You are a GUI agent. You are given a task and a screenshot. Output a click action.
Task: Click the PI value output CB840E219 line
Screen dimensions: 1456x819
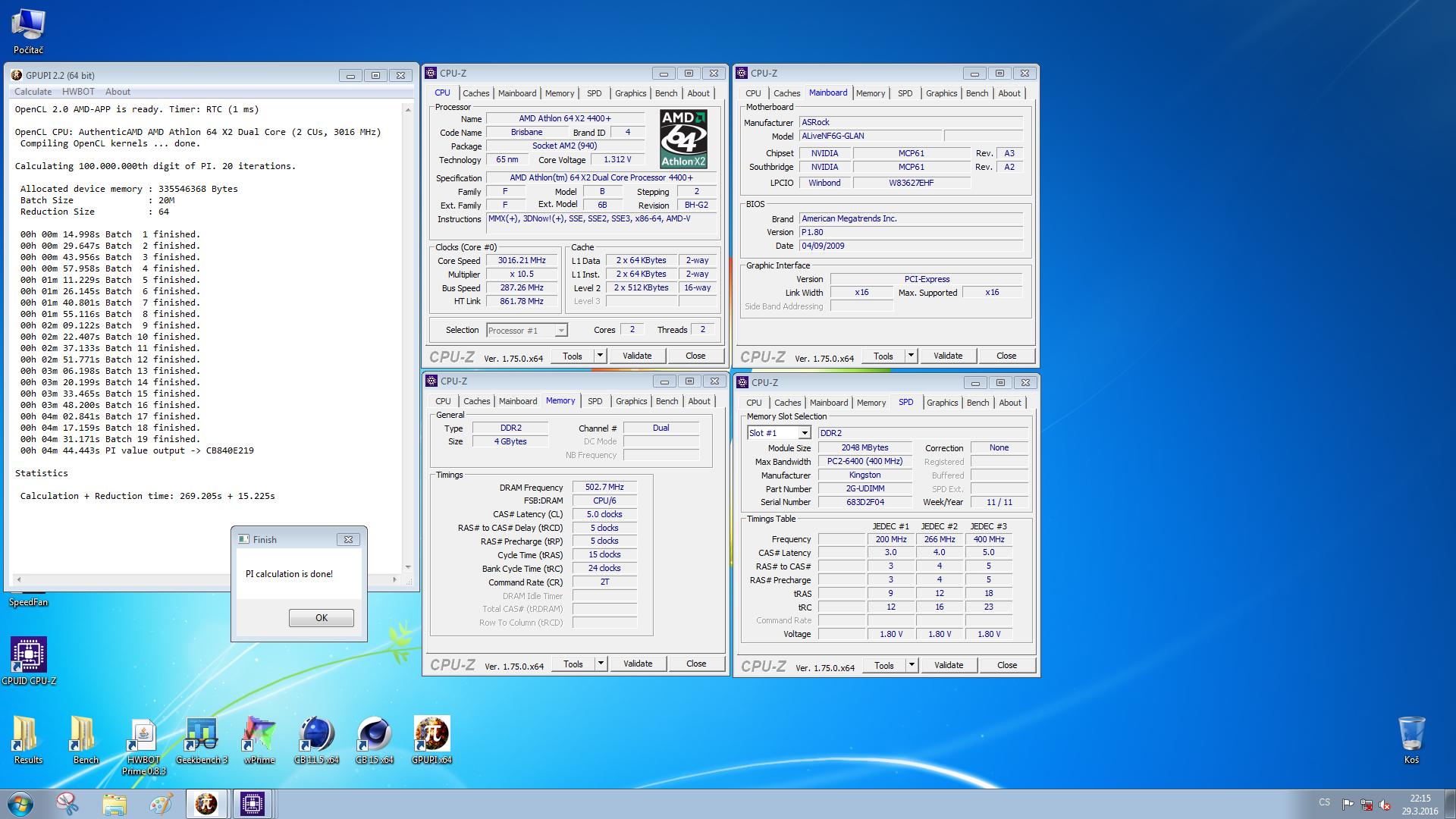point(137,450)
